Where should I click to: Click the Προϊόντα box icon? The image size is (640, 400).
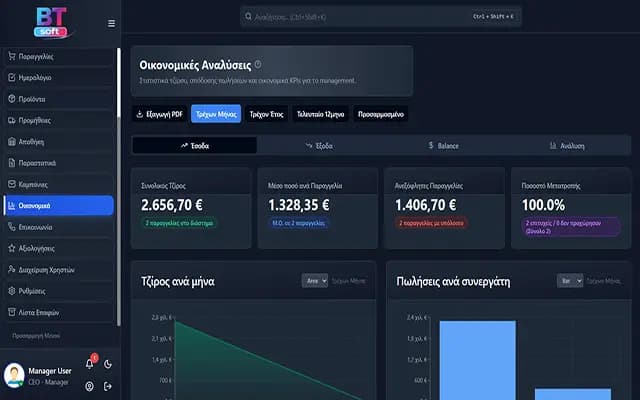point(12,99)
